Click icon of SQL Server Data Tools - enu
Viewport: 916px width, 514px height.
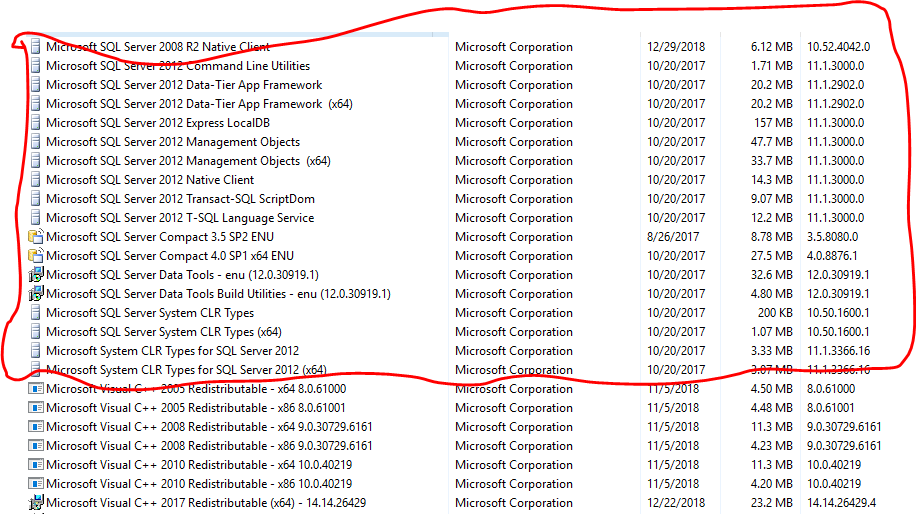36,275
